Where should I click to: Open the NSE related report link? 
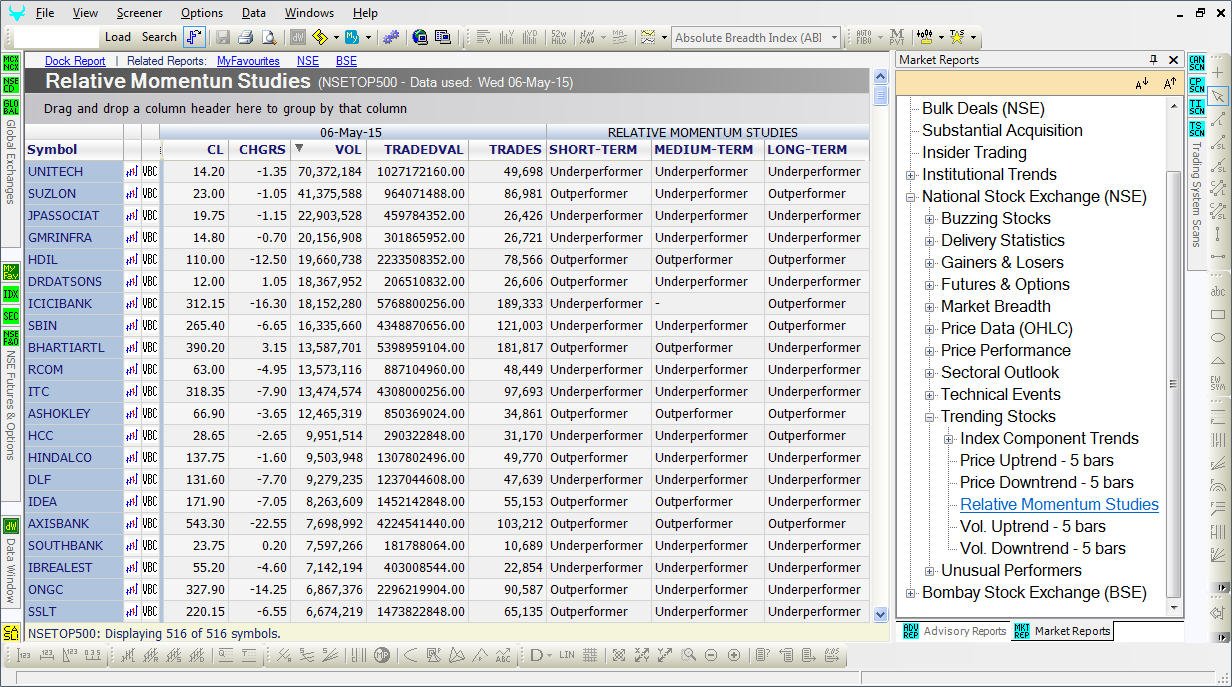[308, 61]
